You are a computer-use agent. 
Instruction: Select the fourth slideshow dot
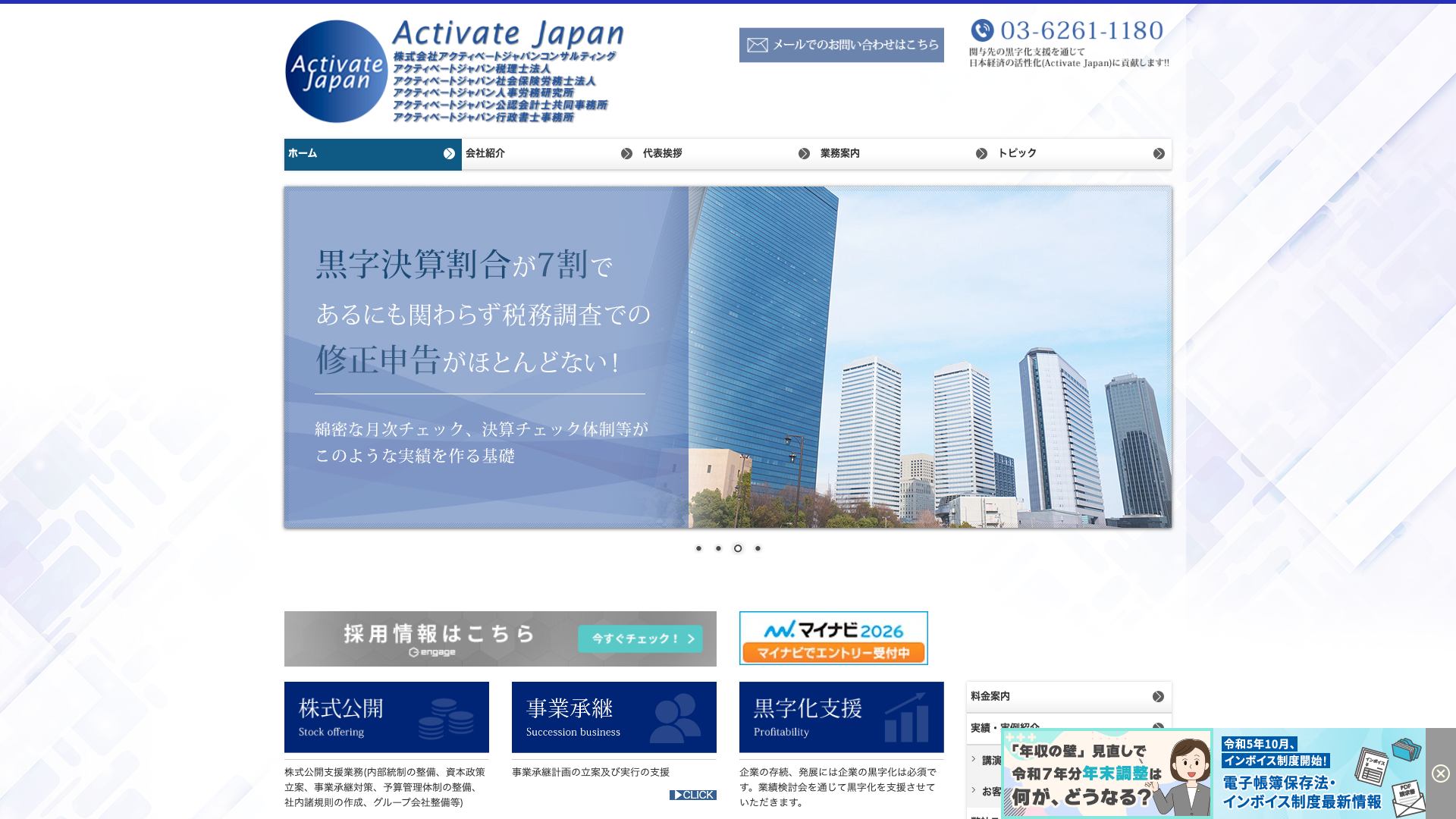758,548
